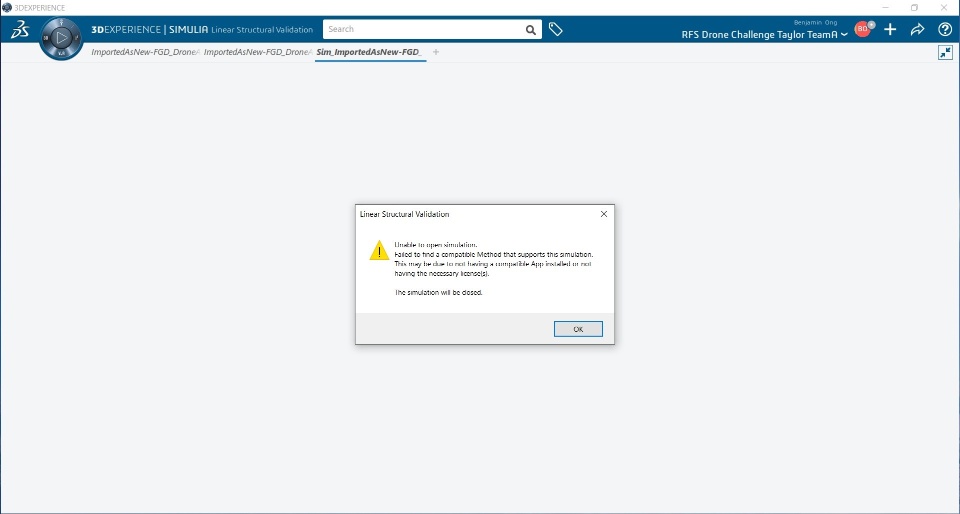The height and width of the screenshot is (514, 960).
Task: Click 'The simulation will be closed.' text
Action: click(438, 292)
